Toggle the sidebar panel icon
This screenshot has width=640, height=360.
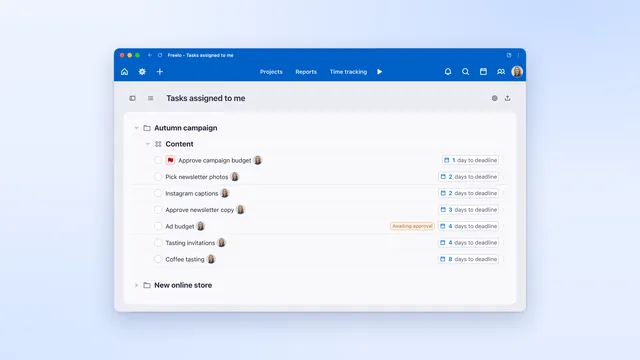pos(133,98)
